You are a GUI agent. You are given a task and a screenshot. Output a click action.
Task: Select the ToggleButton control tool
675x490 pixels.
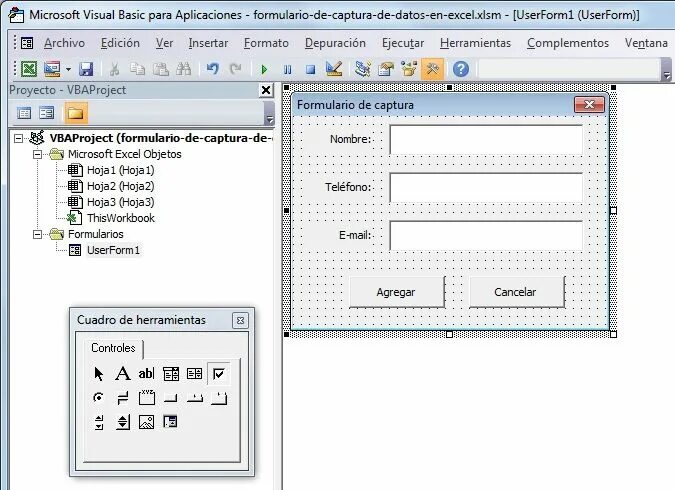(123, 398)
